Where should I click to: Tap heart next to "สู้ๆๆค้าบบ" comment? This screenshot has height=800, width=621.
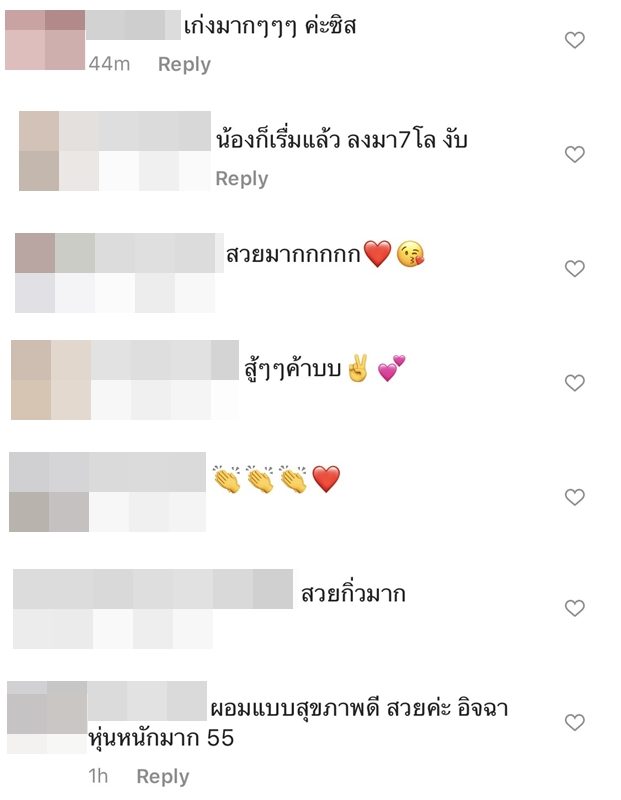pyautogui.click(x=575, y=383)
